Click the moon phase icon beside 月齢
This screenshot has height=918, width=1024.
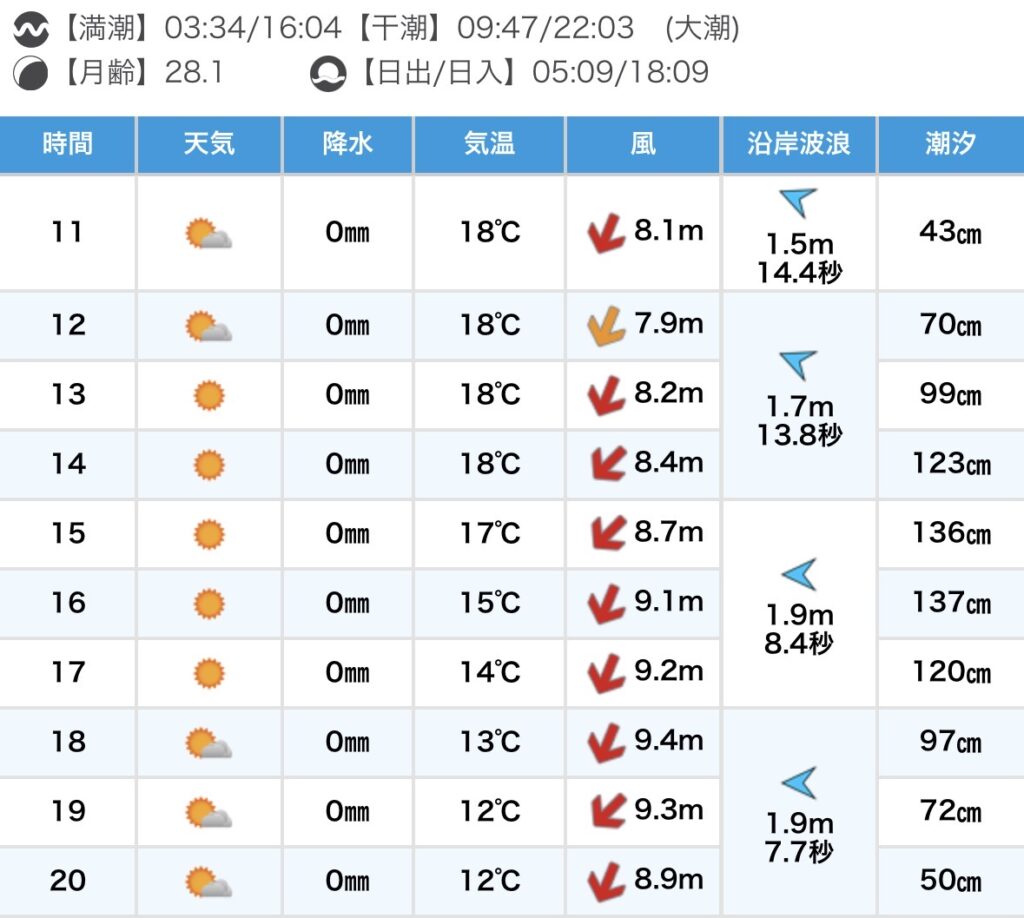click(x=29, y=73)
